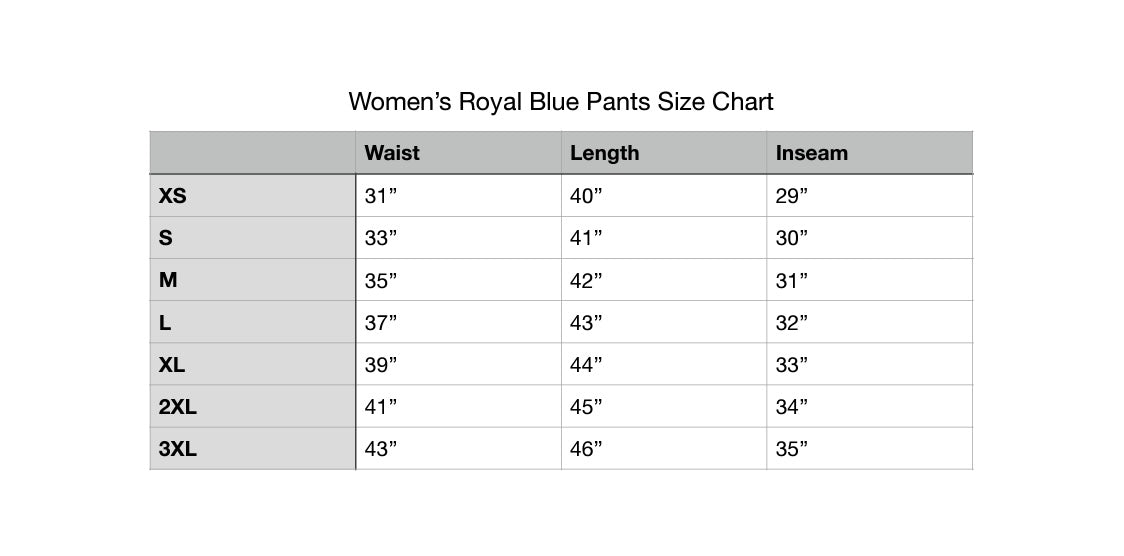This screenshot has width=1124, height=556.
Task: Click the XL waist cell 39"
Action: pyautogui.click(x=381, y=365)
